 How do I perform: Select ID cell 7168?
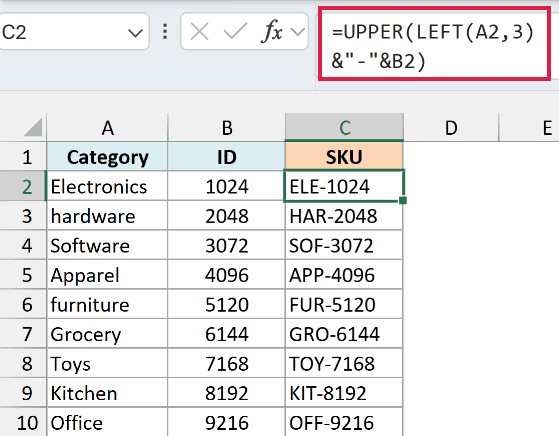click(x=226, y=363)
